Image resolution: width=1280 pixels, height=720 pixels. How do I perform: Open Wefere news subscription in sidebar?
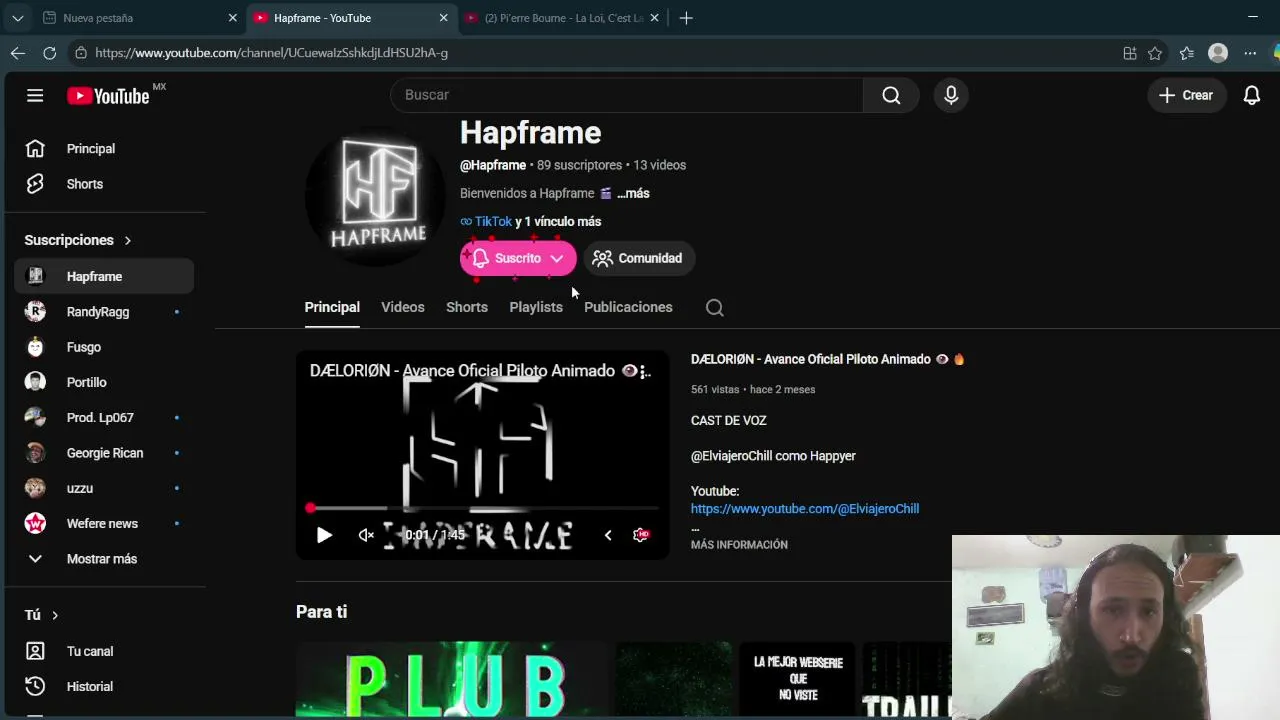[104, 524]
